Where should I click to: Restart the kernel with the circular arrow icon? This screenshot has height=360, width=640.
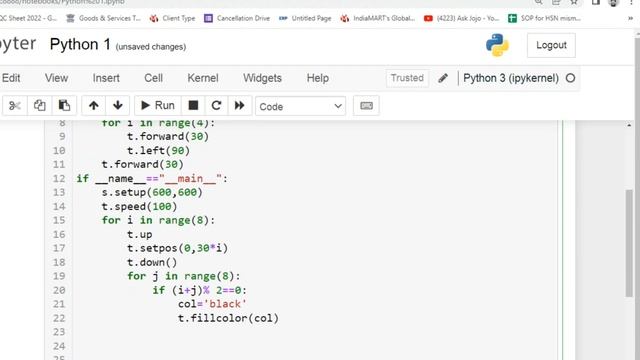(x=216, y=106)
